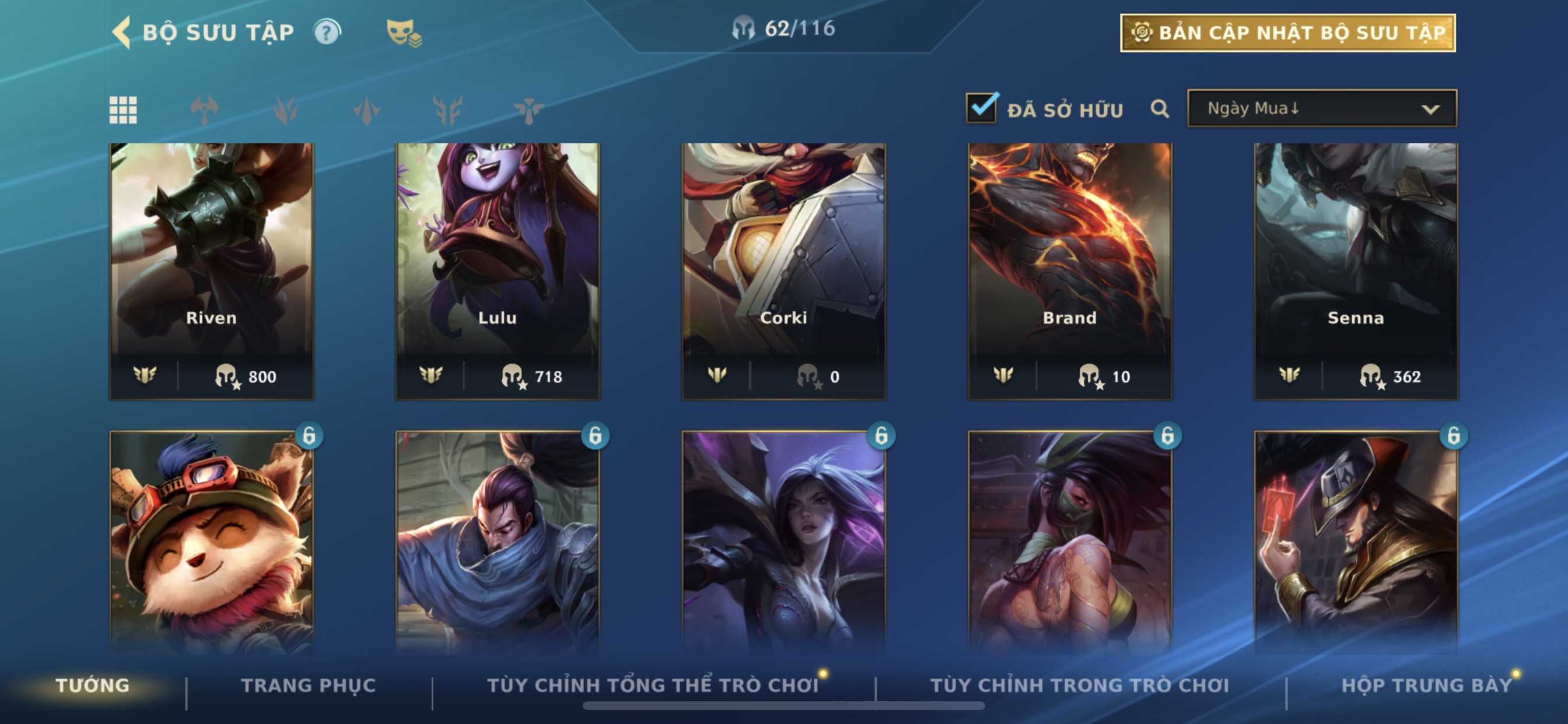Screen dimensions: 1568x724
Task: Open the mask and coins icon
Action: 404,33
